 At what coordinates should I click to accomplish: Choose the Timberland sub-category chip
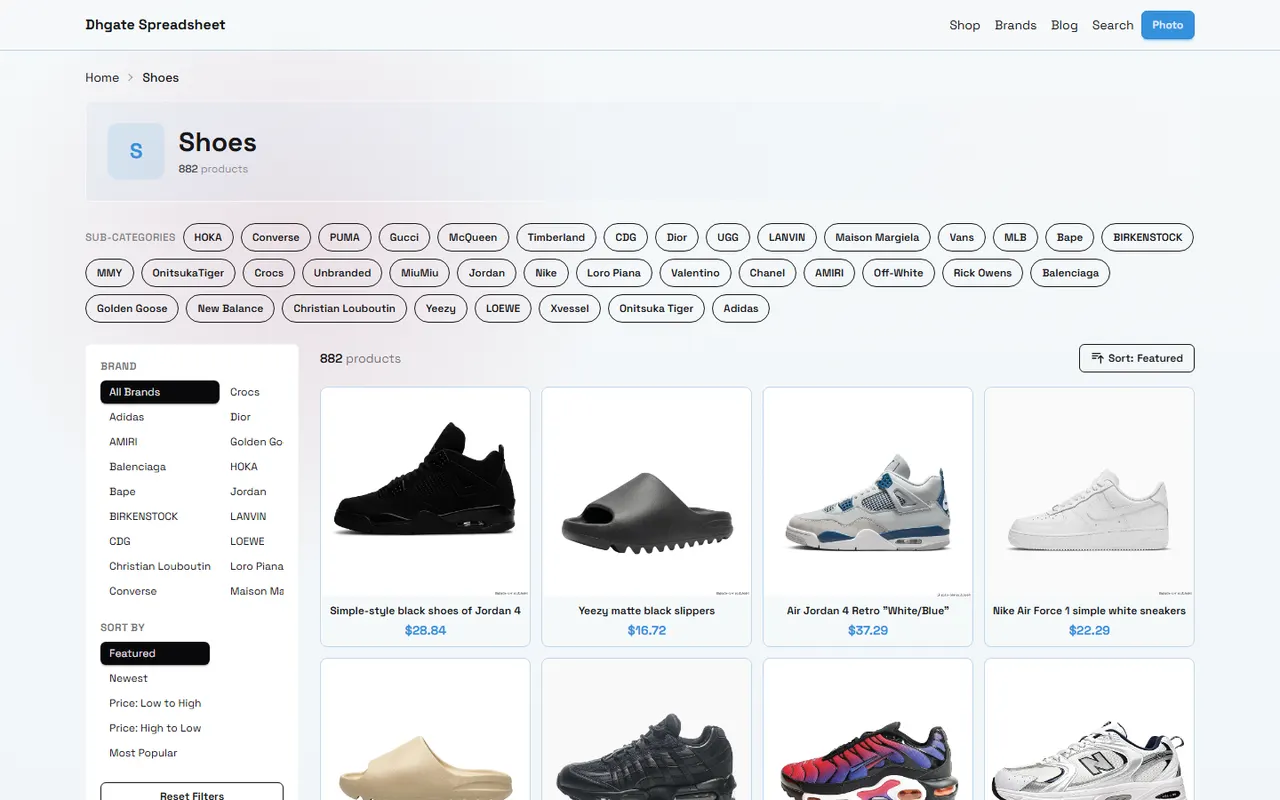coord(556,237)
